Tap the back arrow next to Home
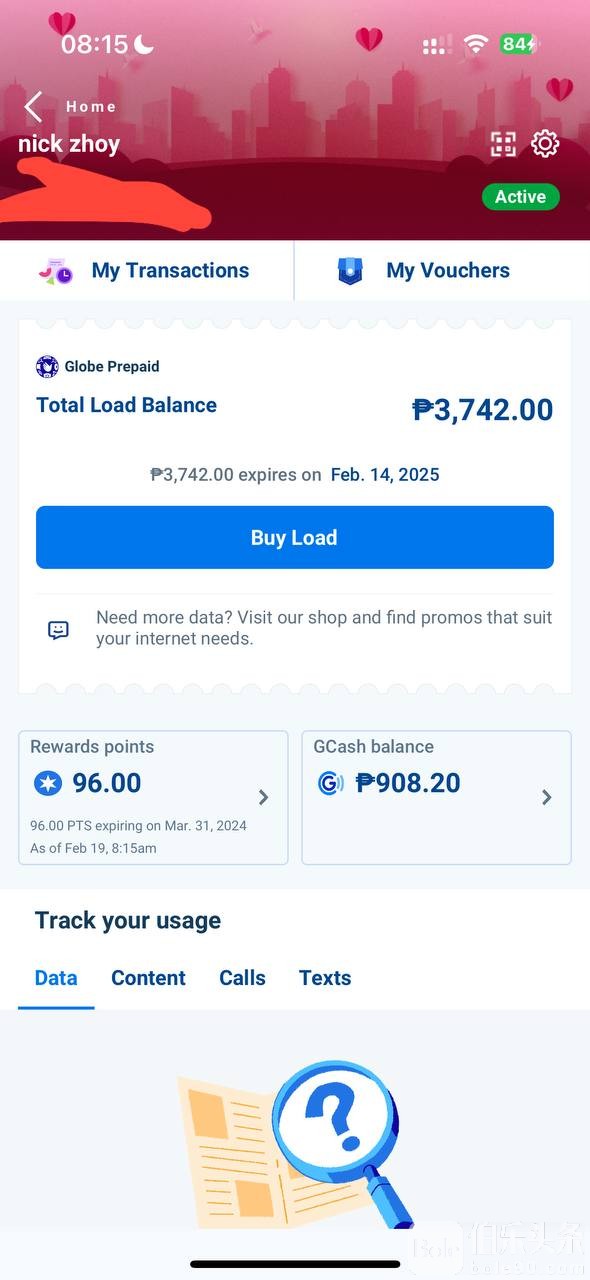Screen dimensions: 590x1280 click(34, 106)
